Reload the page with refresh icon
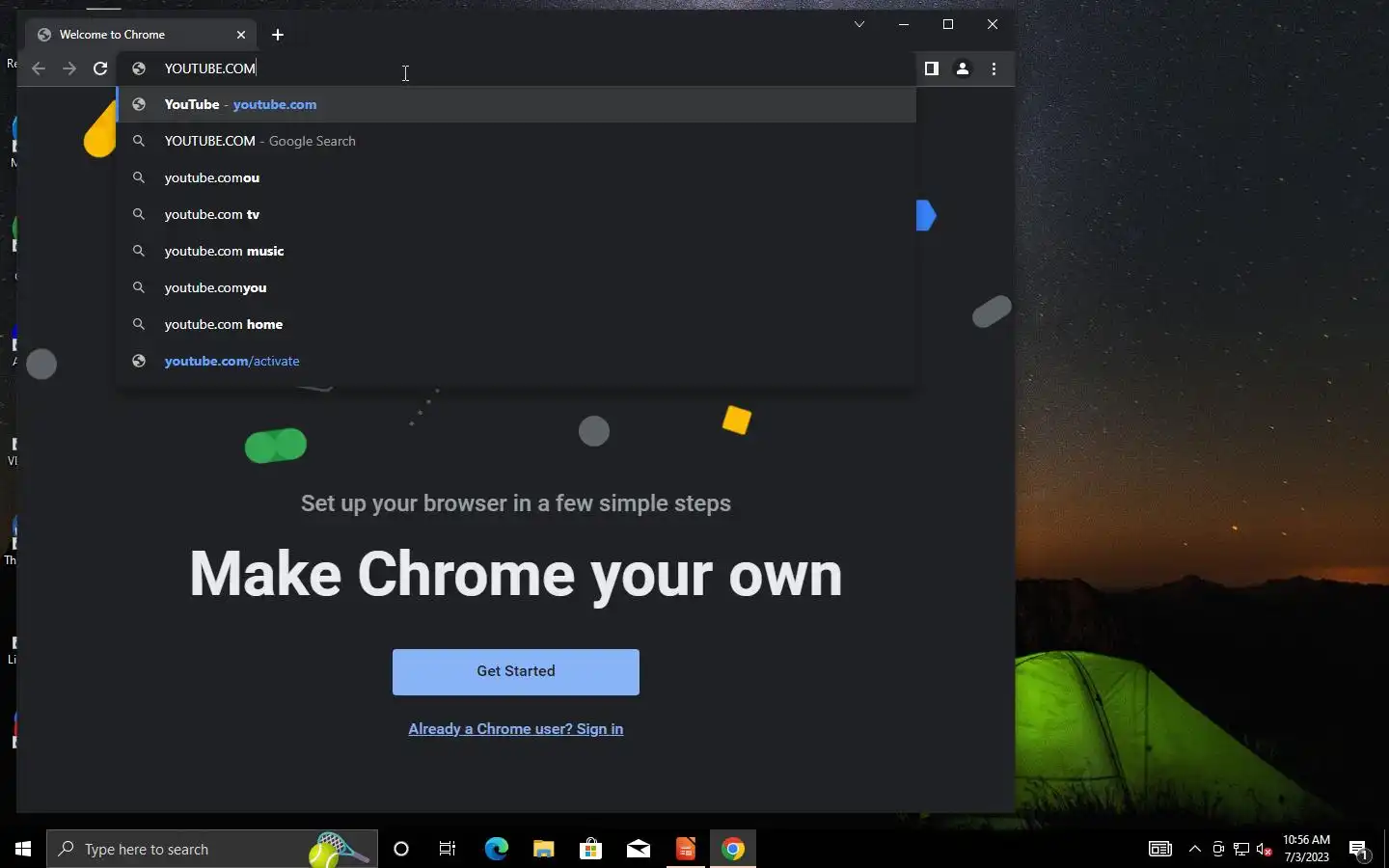The width and height of the screenshot is (1389, 868). [100, 68]
